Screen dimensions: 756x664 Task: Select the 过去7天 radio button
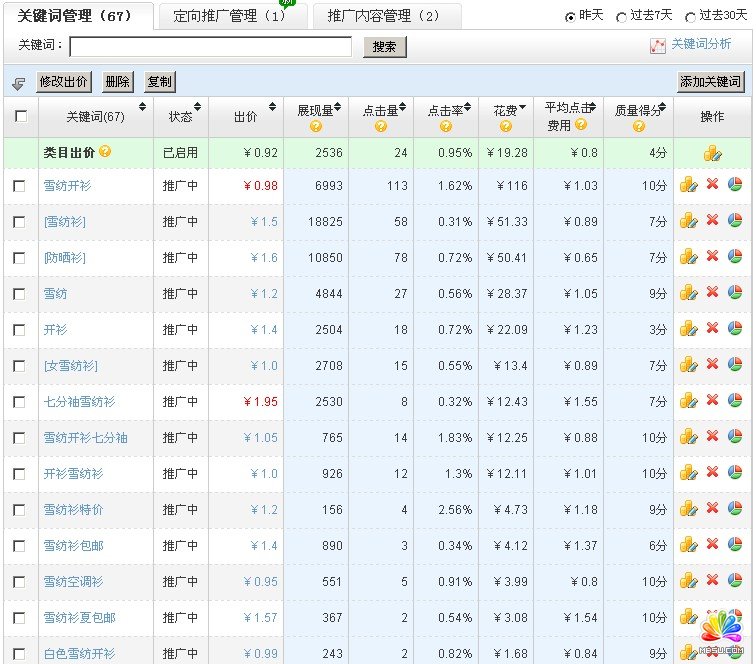[x=621, y=17]
